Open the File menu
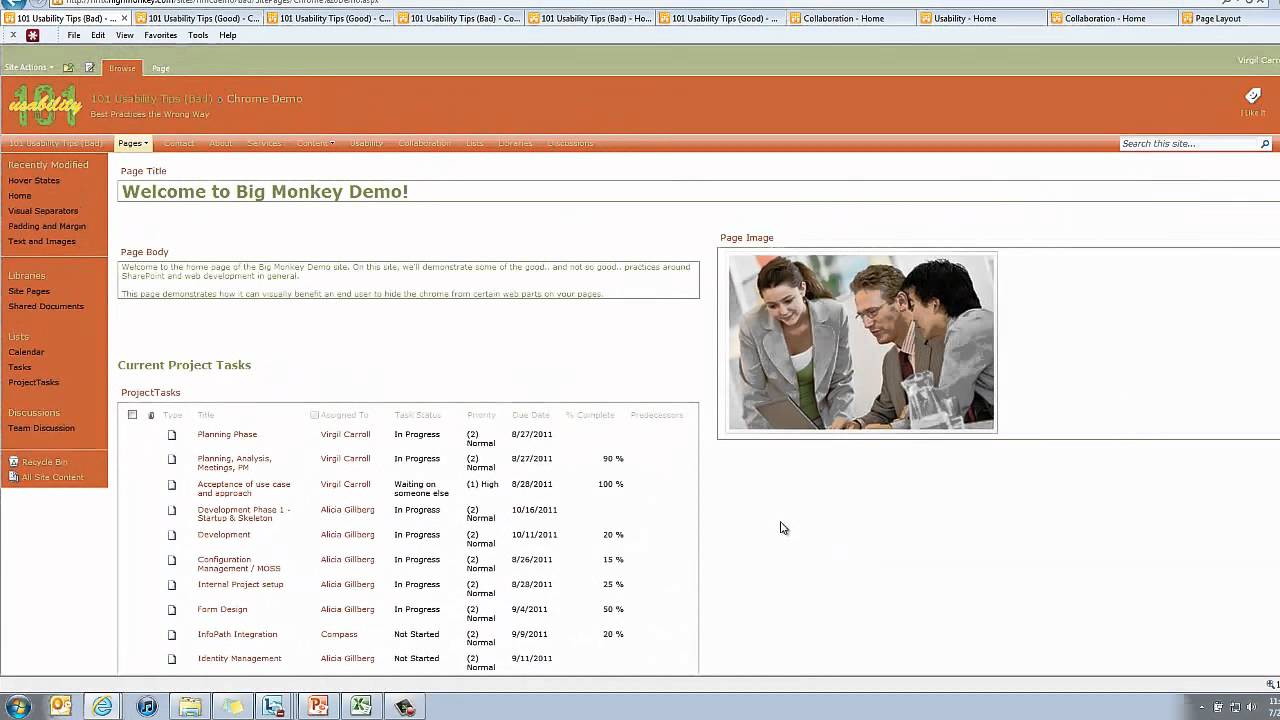 click(x=74, y=35)
